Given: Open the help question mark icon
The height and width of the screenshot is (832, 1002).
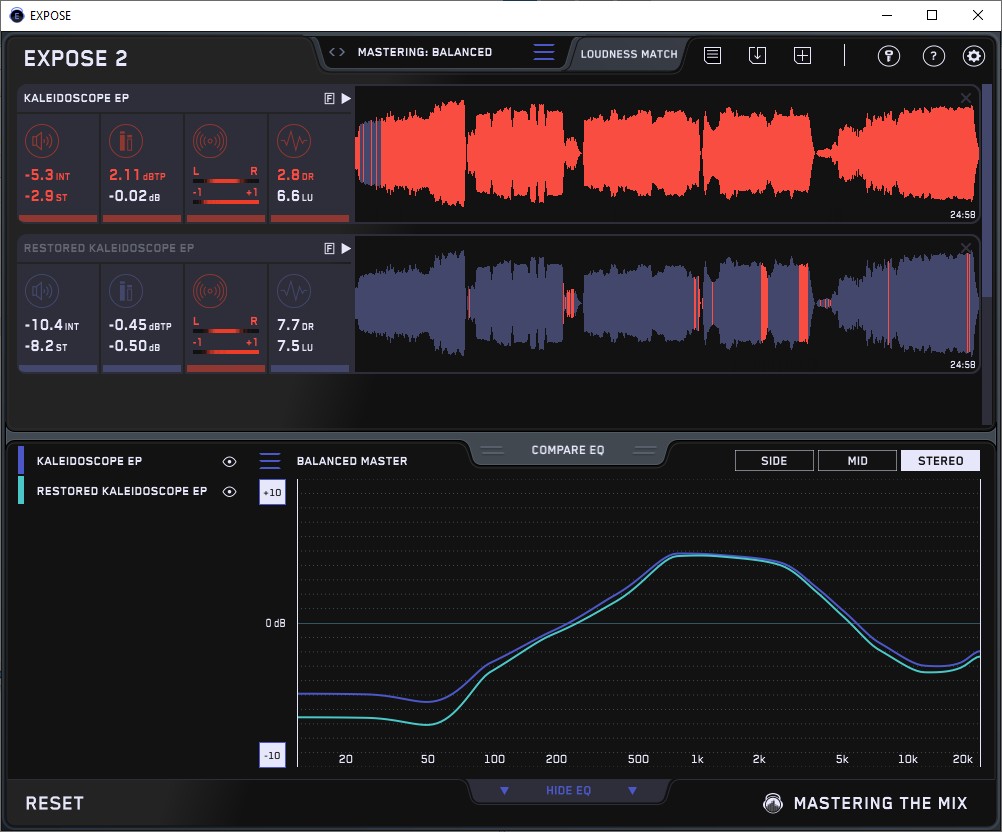Looking at the screenshot, I should [932, 56].
